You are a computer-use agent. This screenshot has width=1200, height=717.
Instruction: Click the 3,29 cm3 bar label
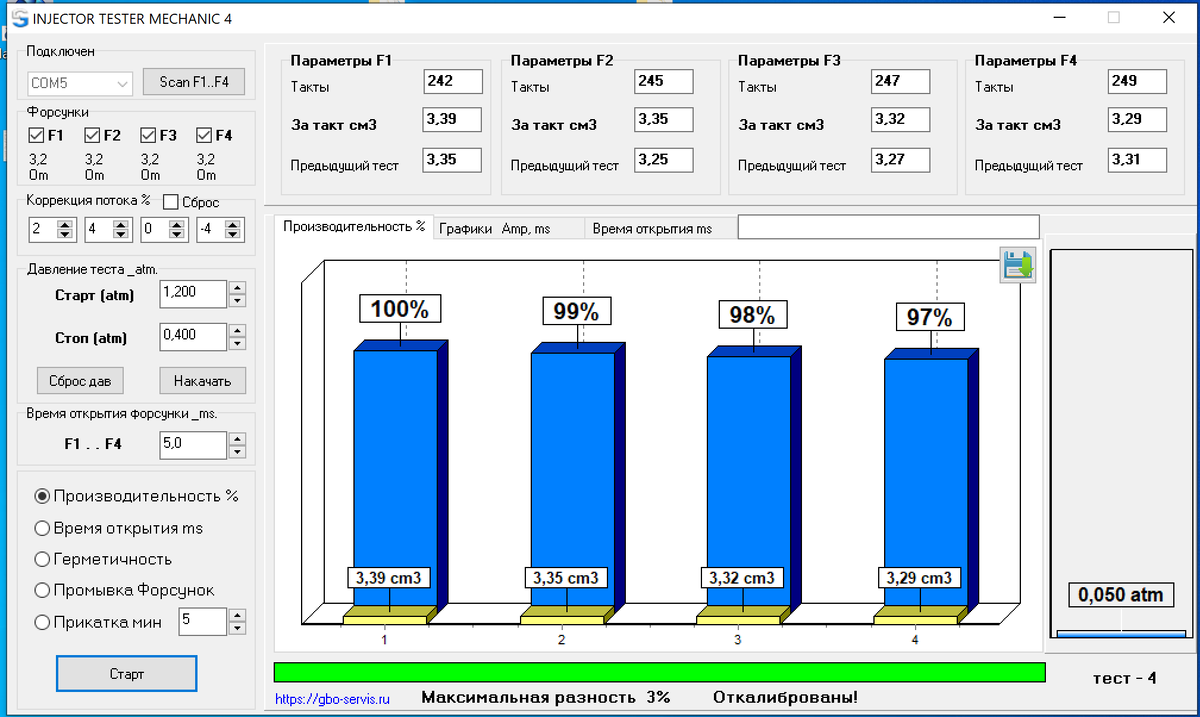coord(920,578)
